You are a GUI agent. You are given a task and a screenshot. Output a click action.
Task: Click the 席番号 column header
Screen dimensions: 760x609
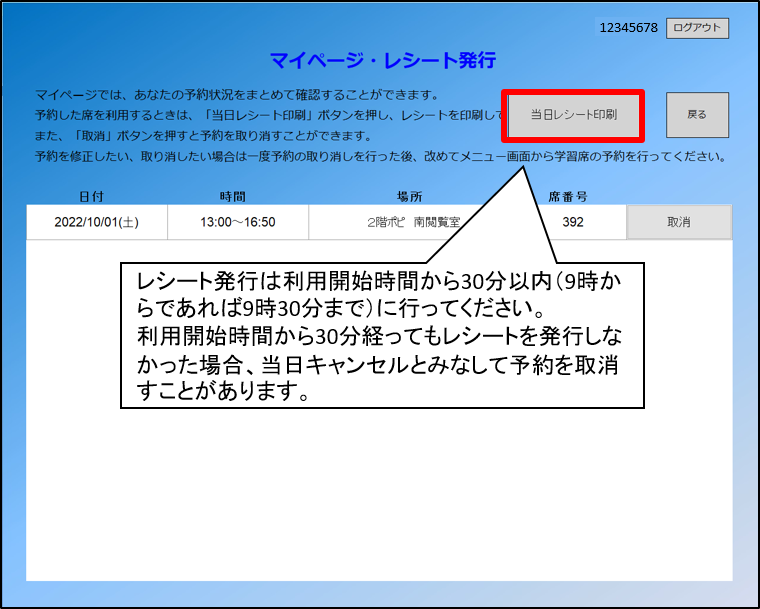coord(567,196)
